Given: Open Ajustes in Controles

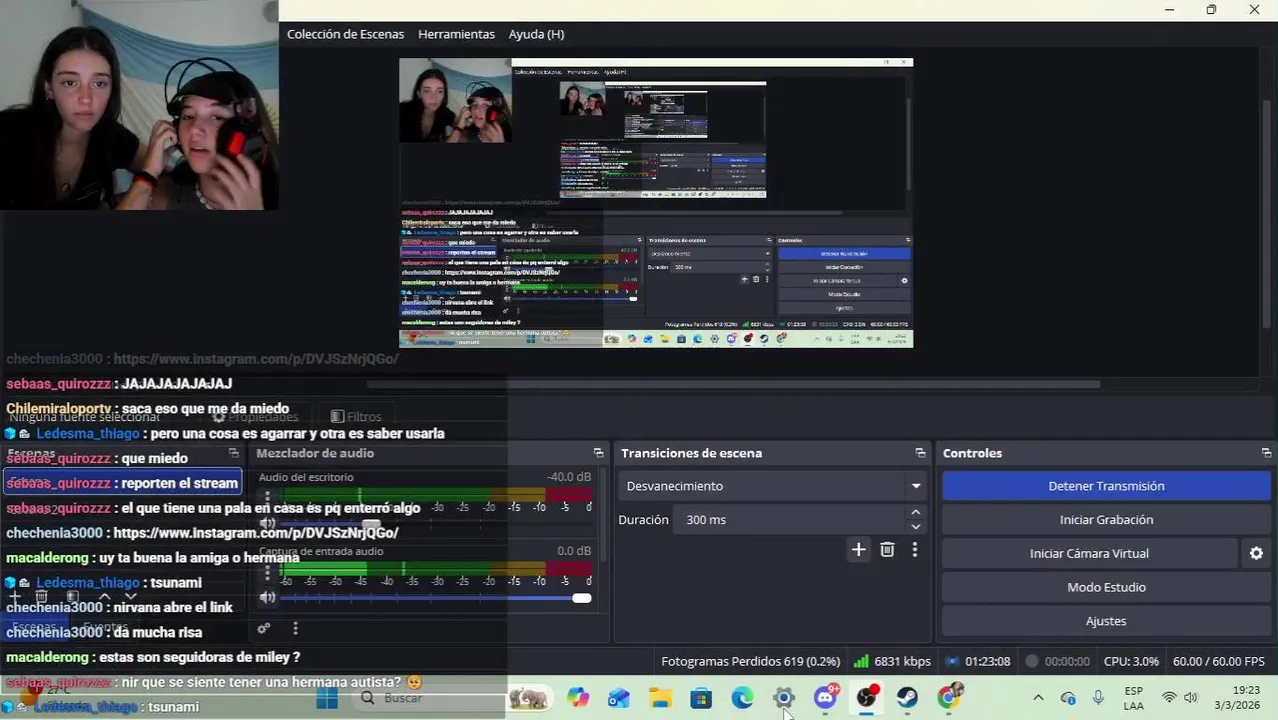Looking at the screenshot, I should [x=1106, y=621].
